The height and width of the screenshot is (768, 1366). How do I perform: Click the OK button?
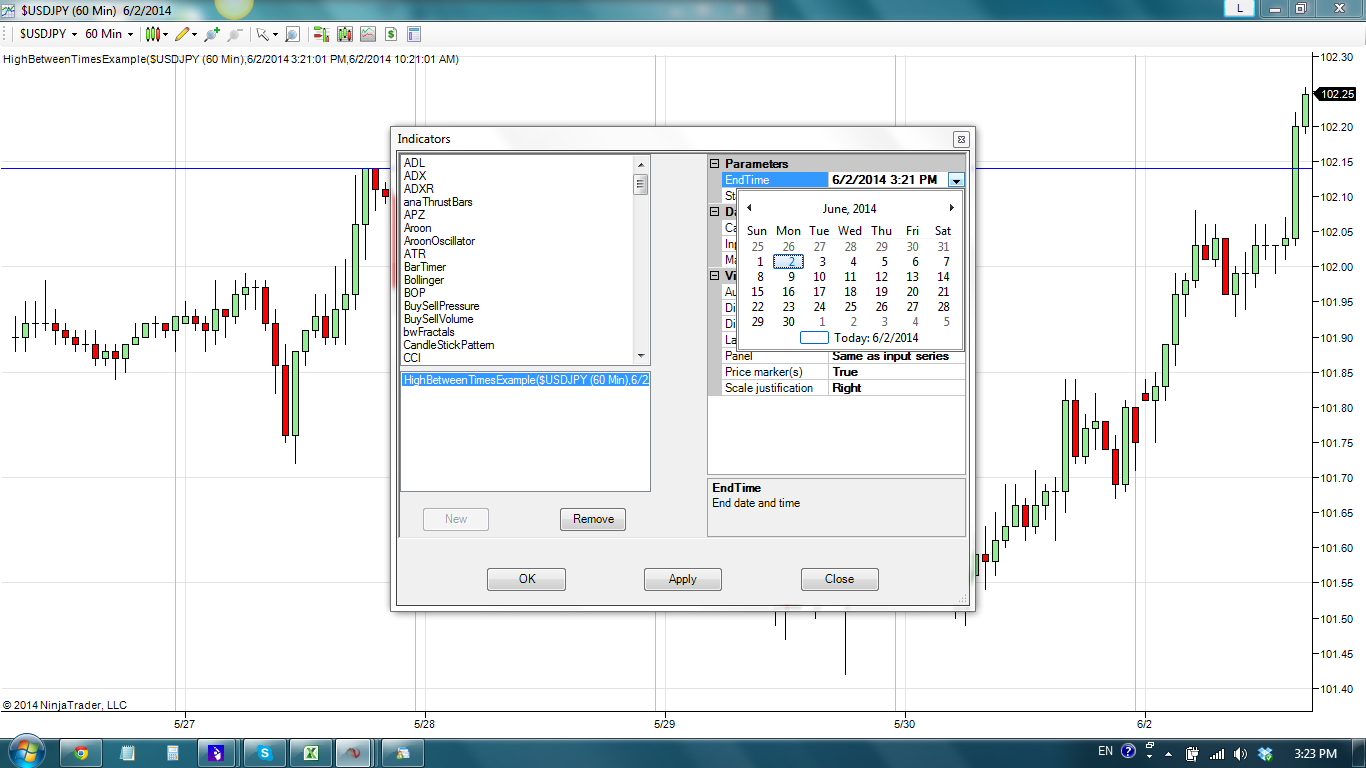(x=527, y=579)
